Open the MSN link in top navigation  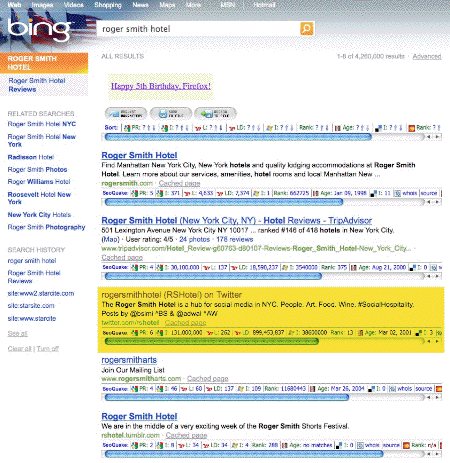click(x=227, y=5)
